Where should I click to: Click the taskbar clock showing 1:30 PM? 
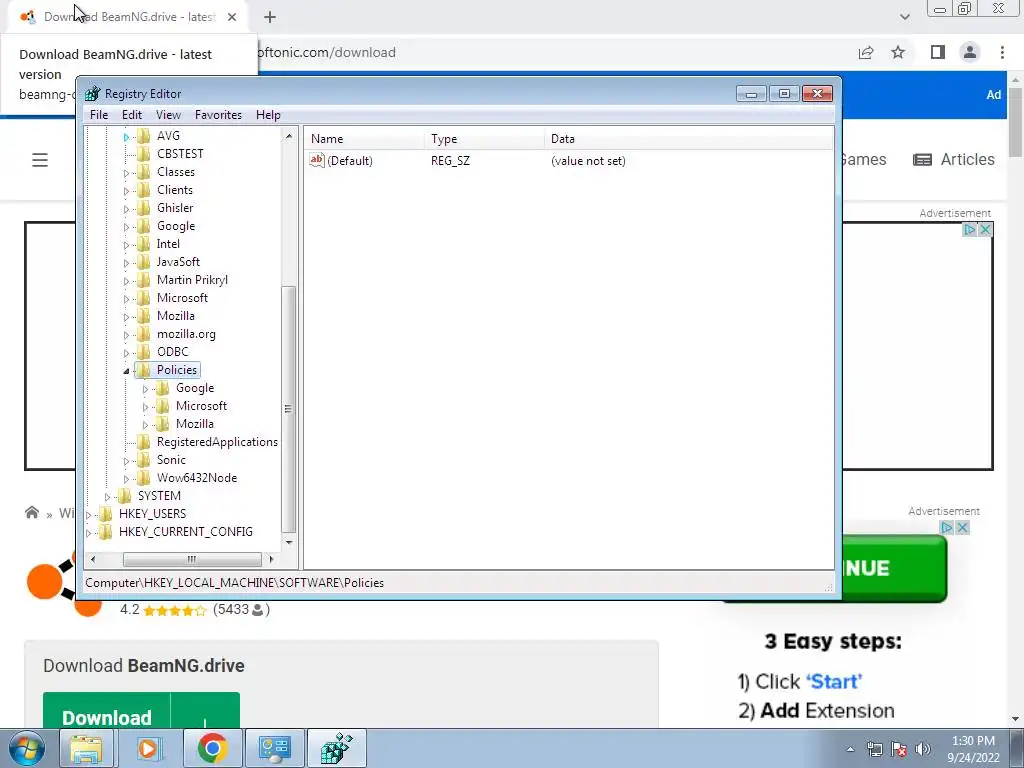(x=973, y=749)
